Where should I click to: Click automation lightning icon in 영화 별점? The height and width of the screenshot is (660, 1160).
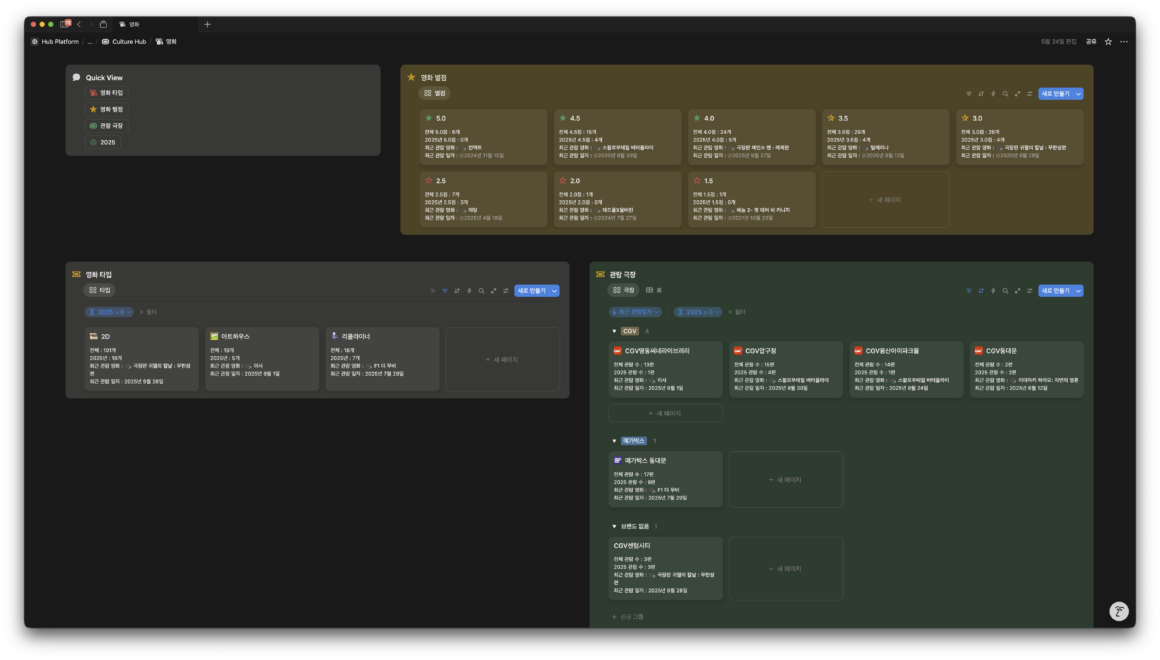[x=993, y=94]
